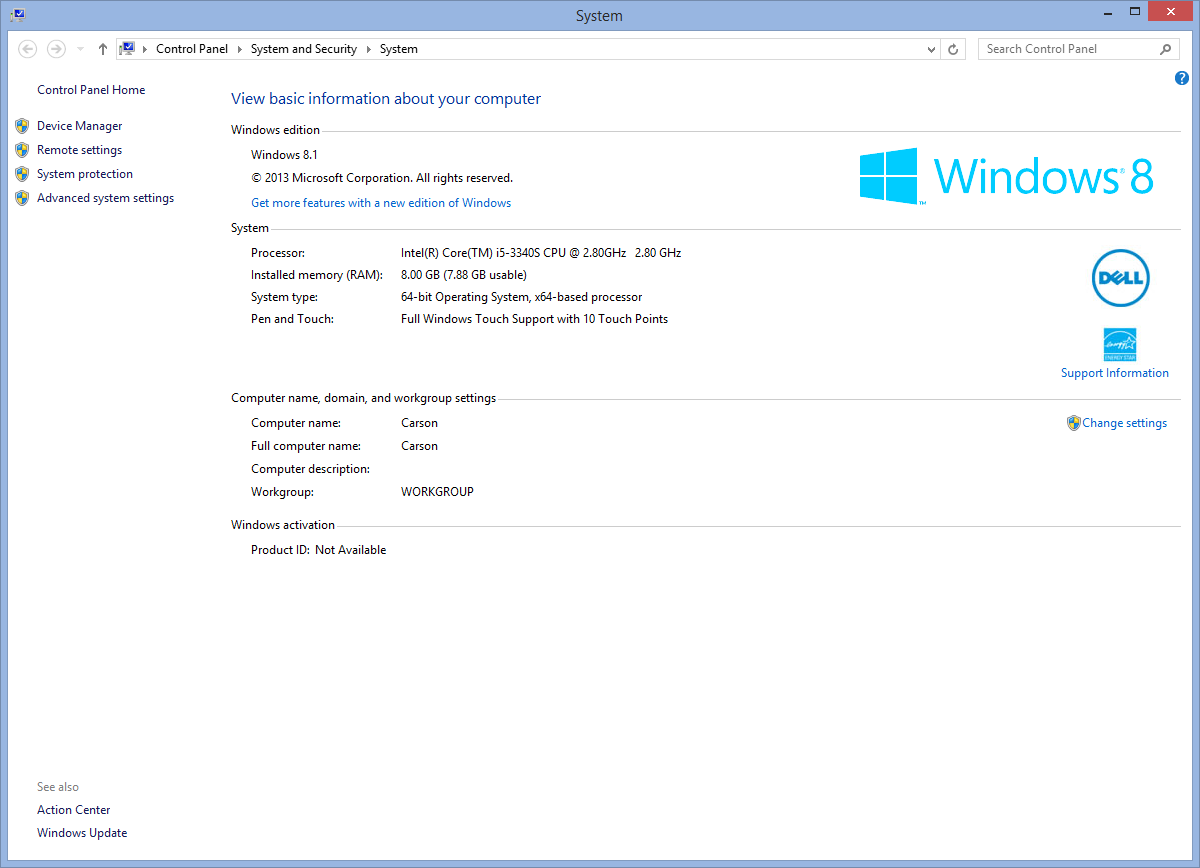
Task: Go up one level with Up arrow
Action: (x=102, y=49)
